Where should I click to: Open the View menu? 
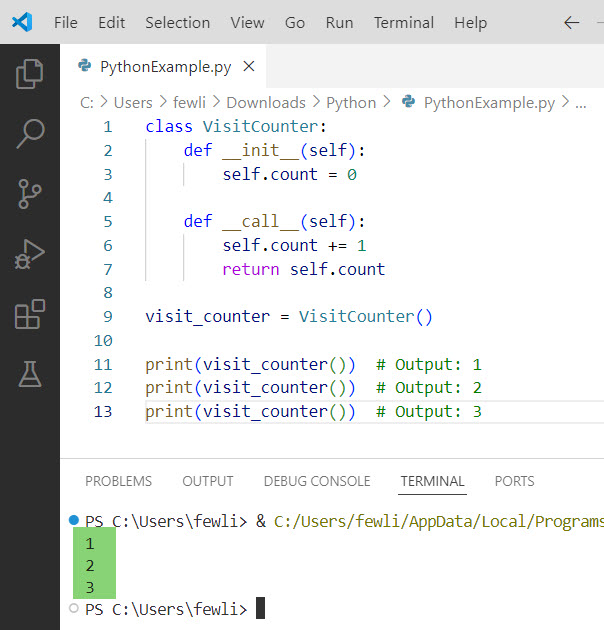coord(247,22)
